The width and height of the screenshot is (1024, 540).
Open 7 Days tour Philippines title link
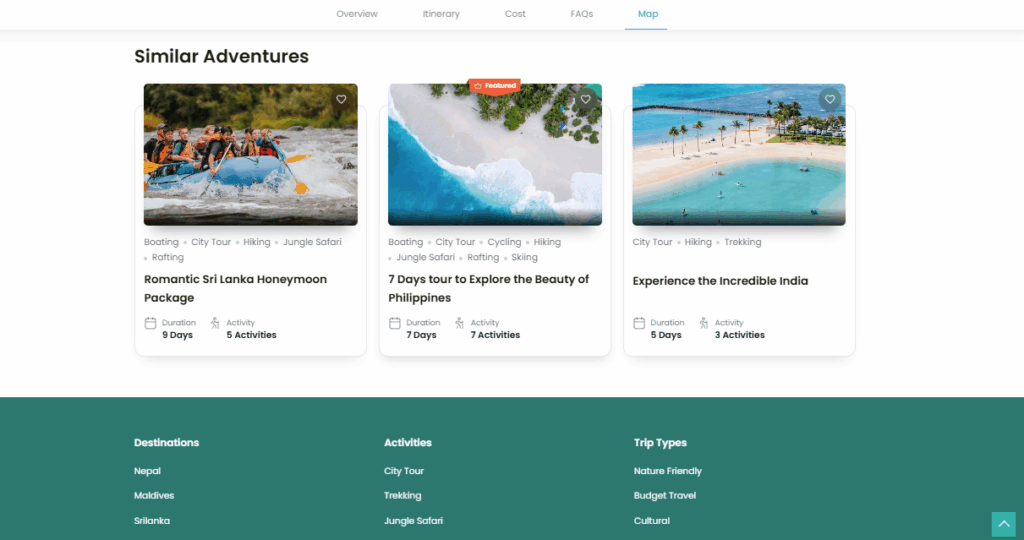point(488,288)
